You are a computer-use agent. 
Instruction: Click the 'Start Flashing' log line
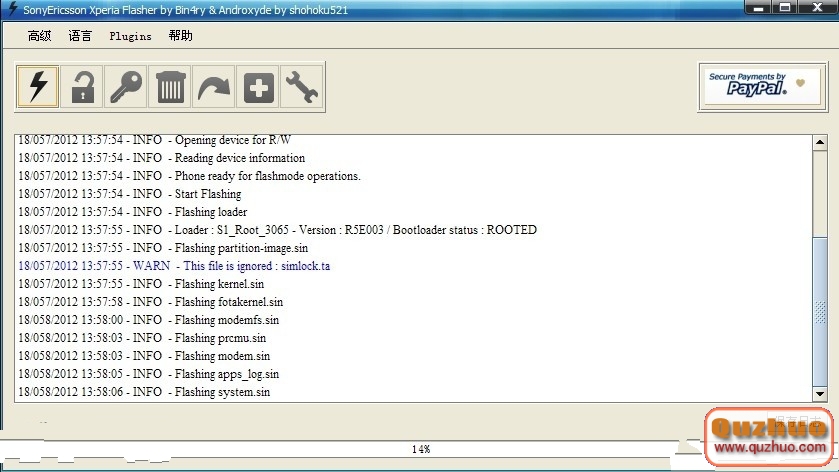(x=129, y=194)
